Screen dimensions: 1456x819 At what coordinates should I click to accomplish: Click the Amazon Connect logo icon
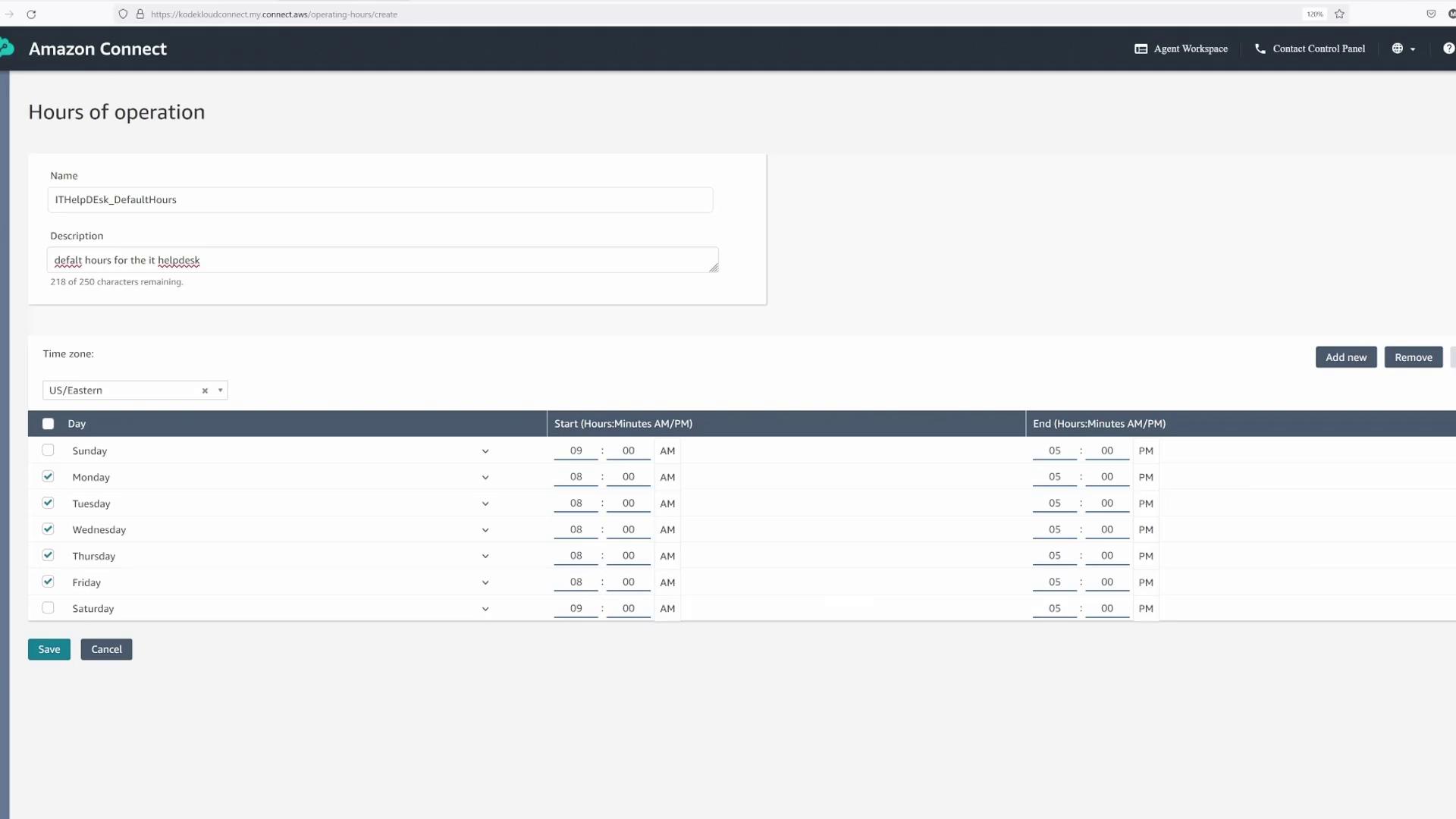[7, 49]
